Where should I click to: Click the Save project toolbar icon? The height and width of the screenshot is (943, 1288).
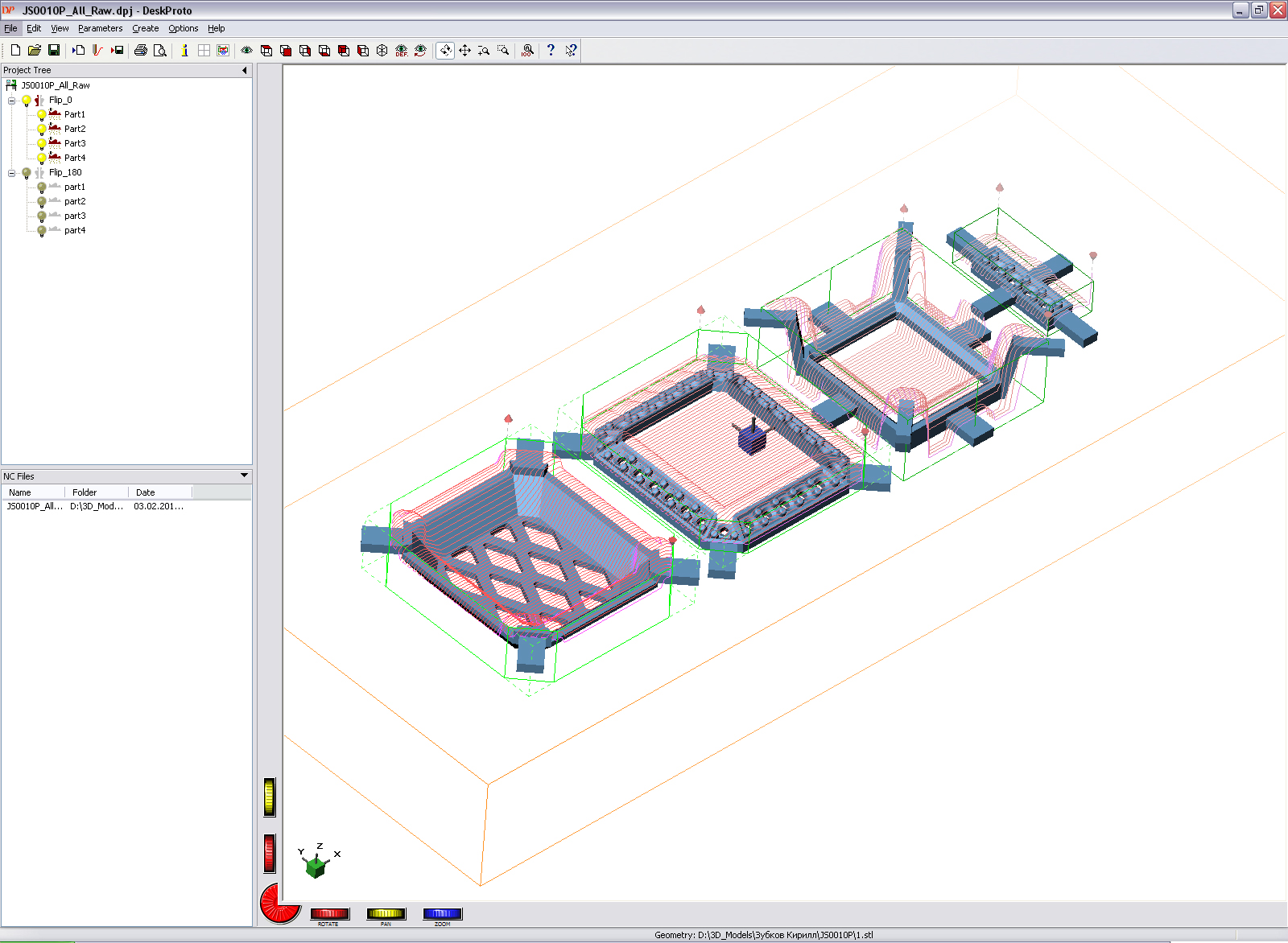[54, 50]
